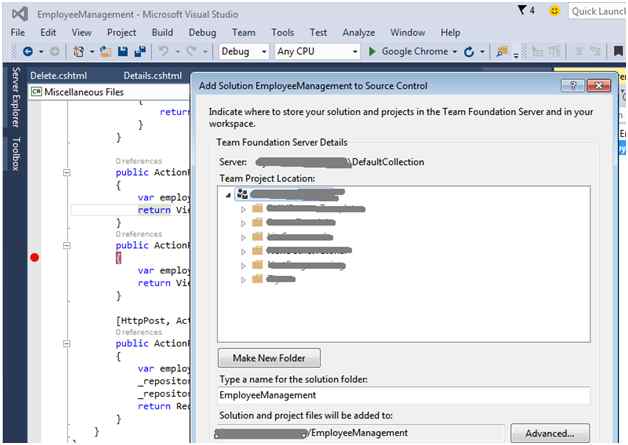
Task: Click the Quick Launch search box
Action: tap(598, 11)
